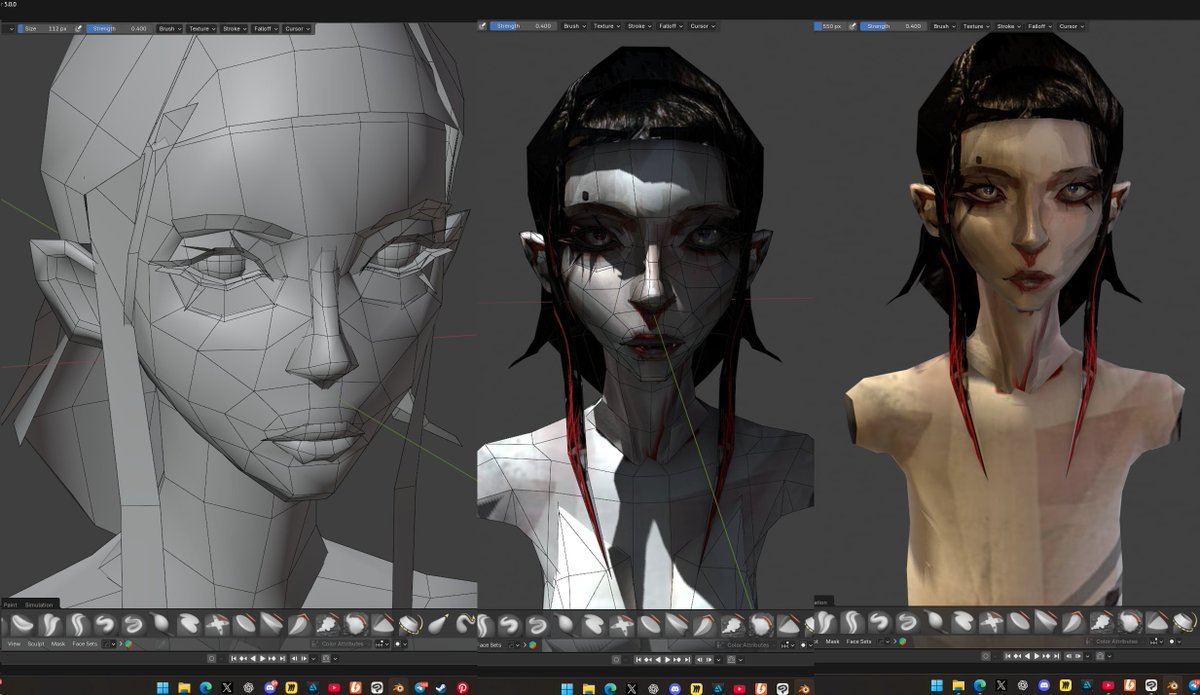Click the Color Attributes selector

(344, 644)
